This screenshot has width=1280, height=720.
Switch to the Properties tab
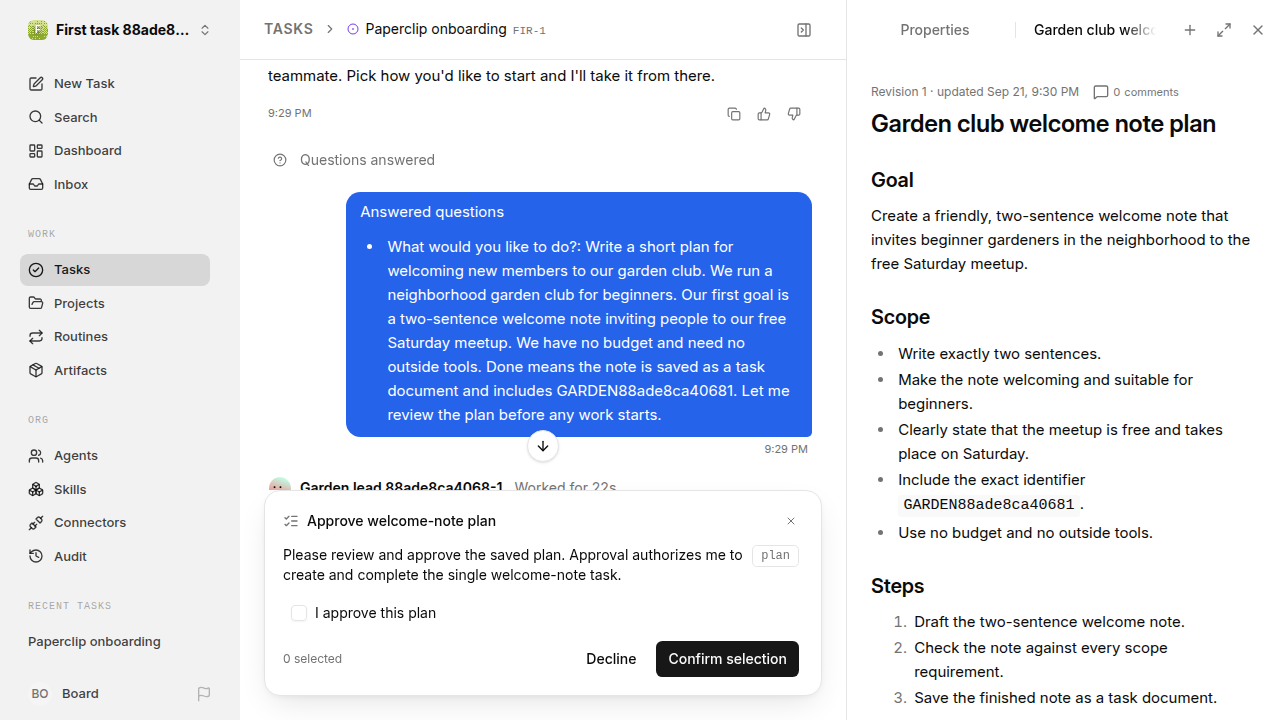[x=934, y=30]
